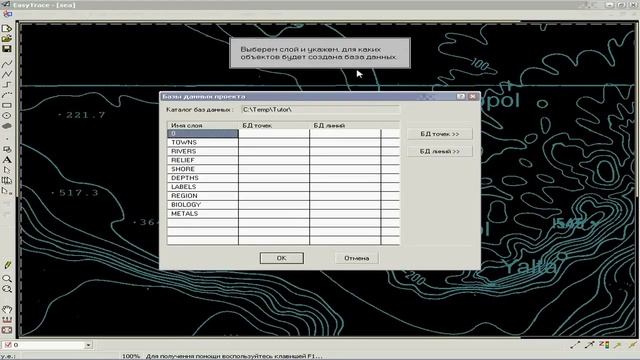Select the orthogonal step-line tool
This screenshot has width=640, height=360.
[x=7, y=84]
